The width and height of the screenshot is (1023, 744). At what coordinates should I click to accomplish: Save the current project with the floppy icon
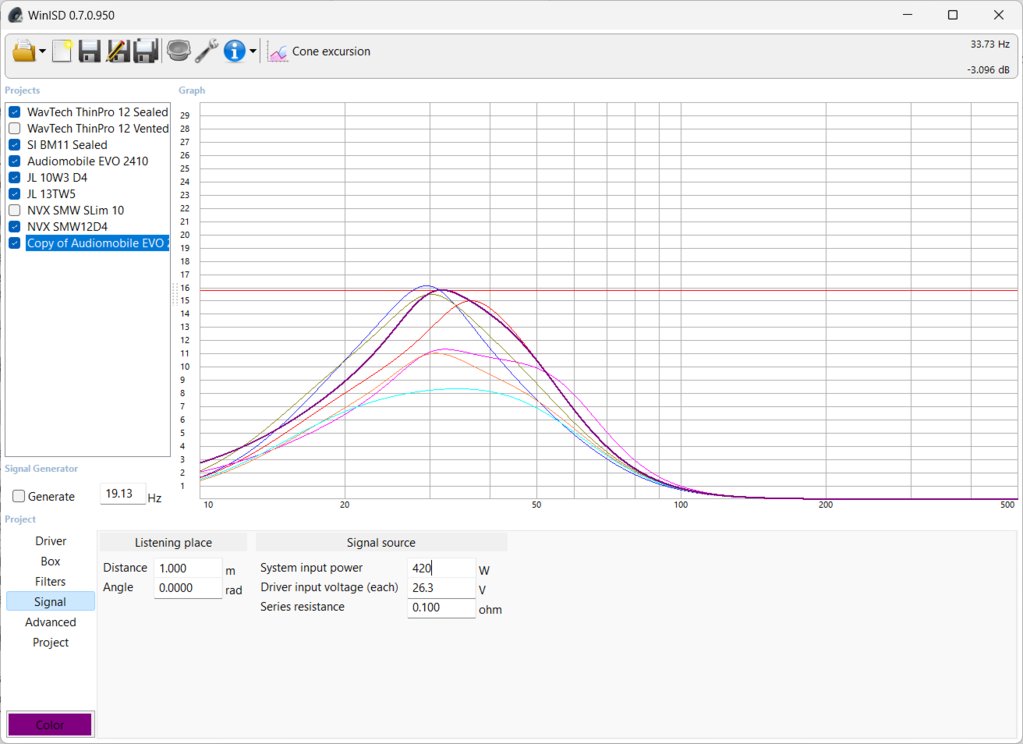pyautogui.click(x=89, y=51)
